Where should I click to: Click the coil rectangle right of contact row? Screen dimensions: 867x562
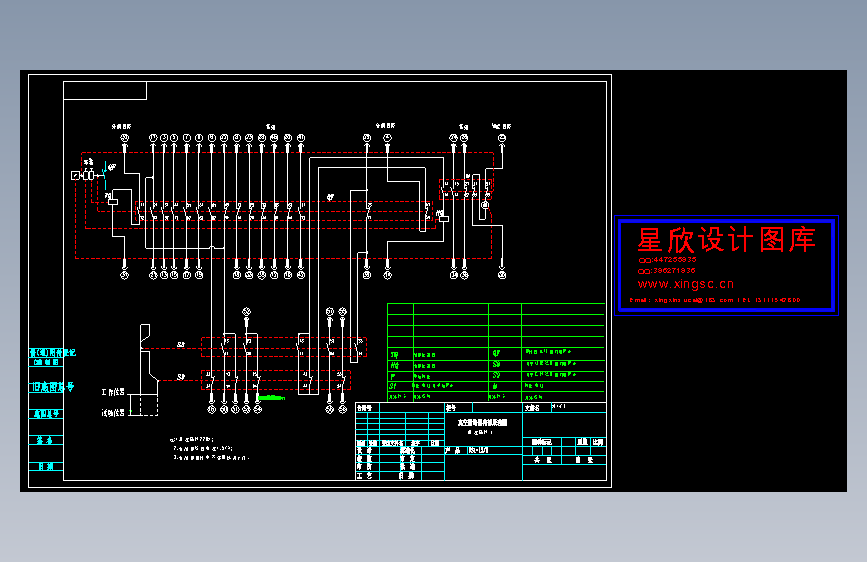tap(443, 219)
